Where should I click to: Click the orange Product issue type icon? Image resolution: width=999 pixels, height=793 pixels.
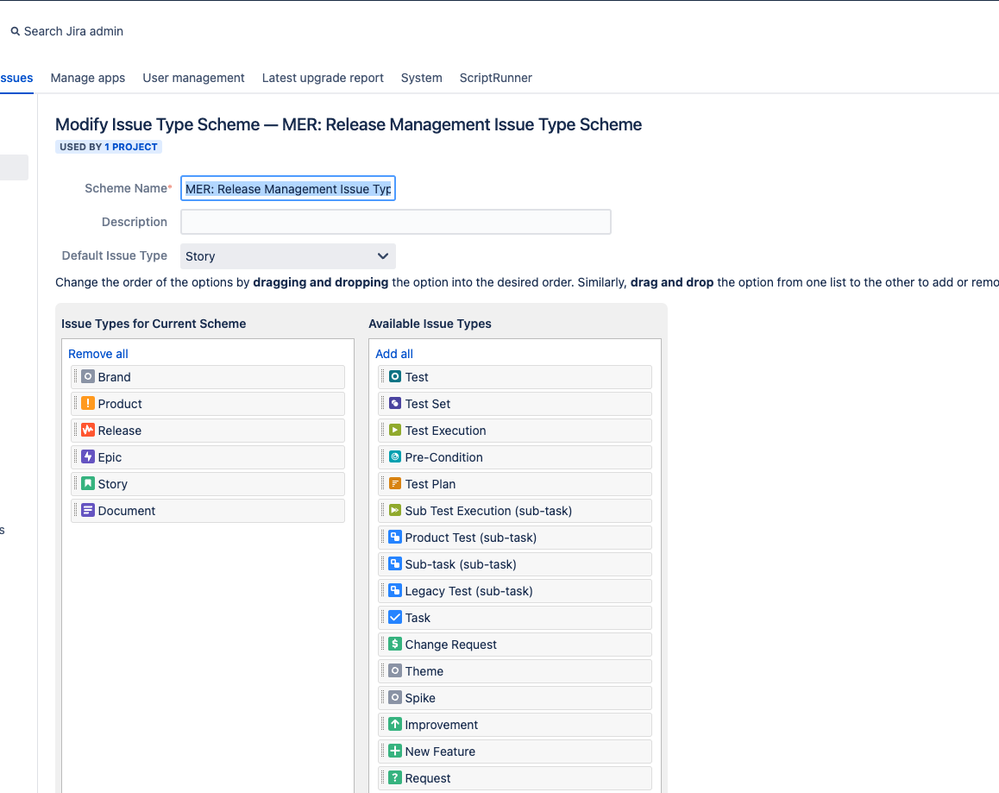click(88, 403)
